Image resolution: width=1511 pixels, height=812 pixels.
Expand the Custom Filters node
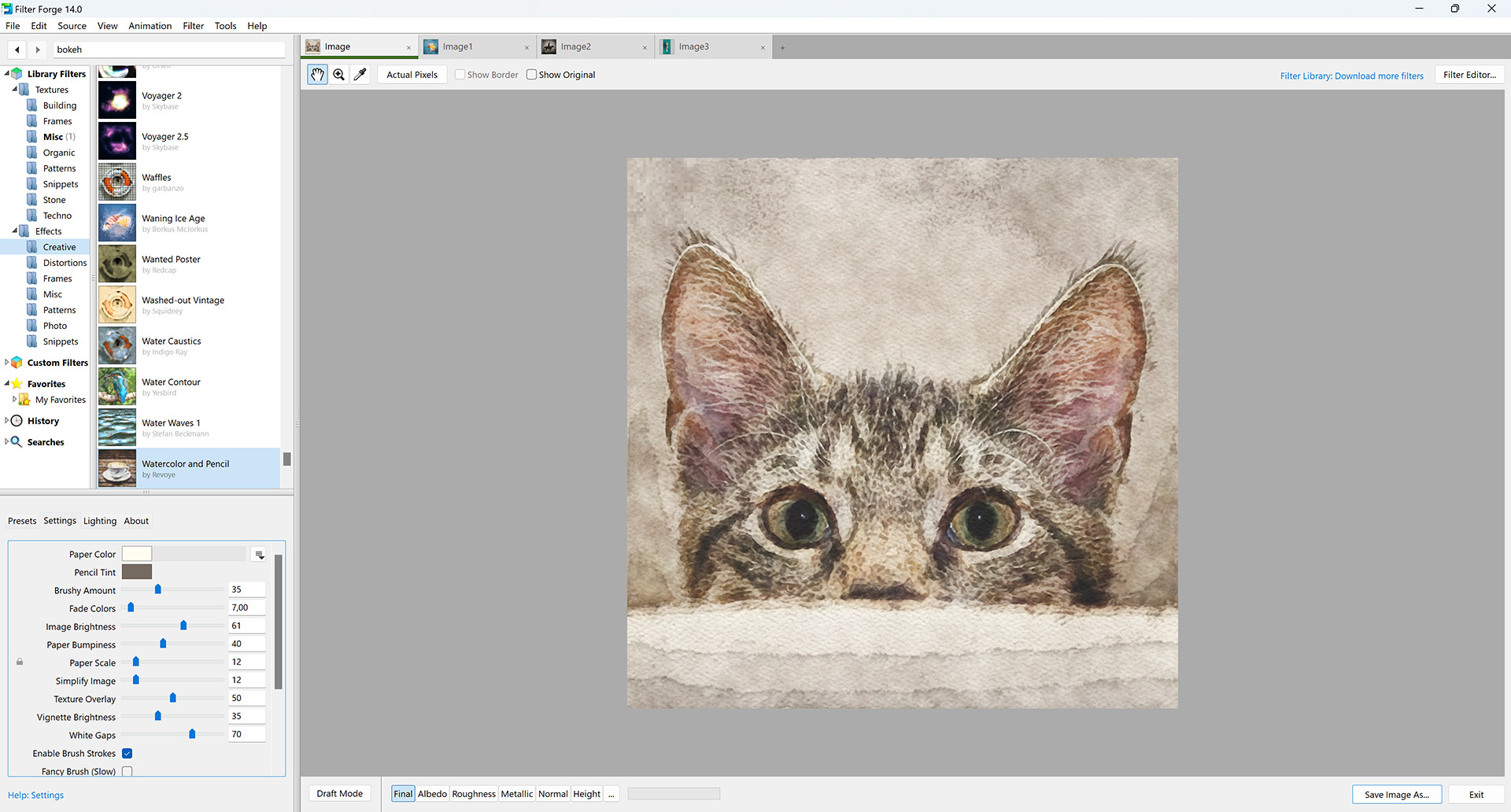7,363
